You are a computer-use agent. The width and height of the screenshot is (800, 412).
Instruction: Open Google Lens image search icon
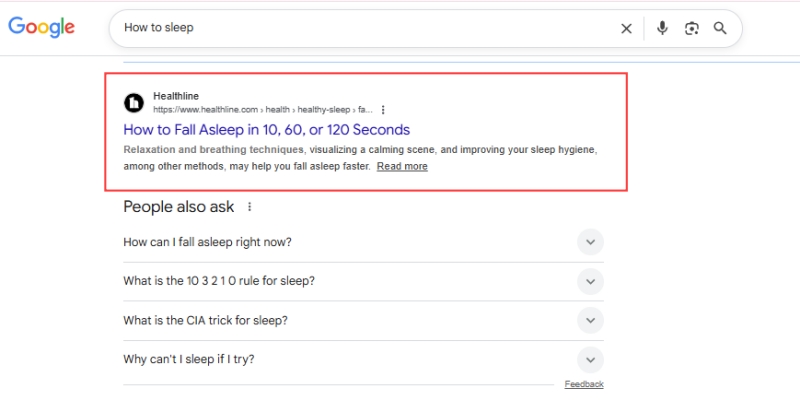691,29
